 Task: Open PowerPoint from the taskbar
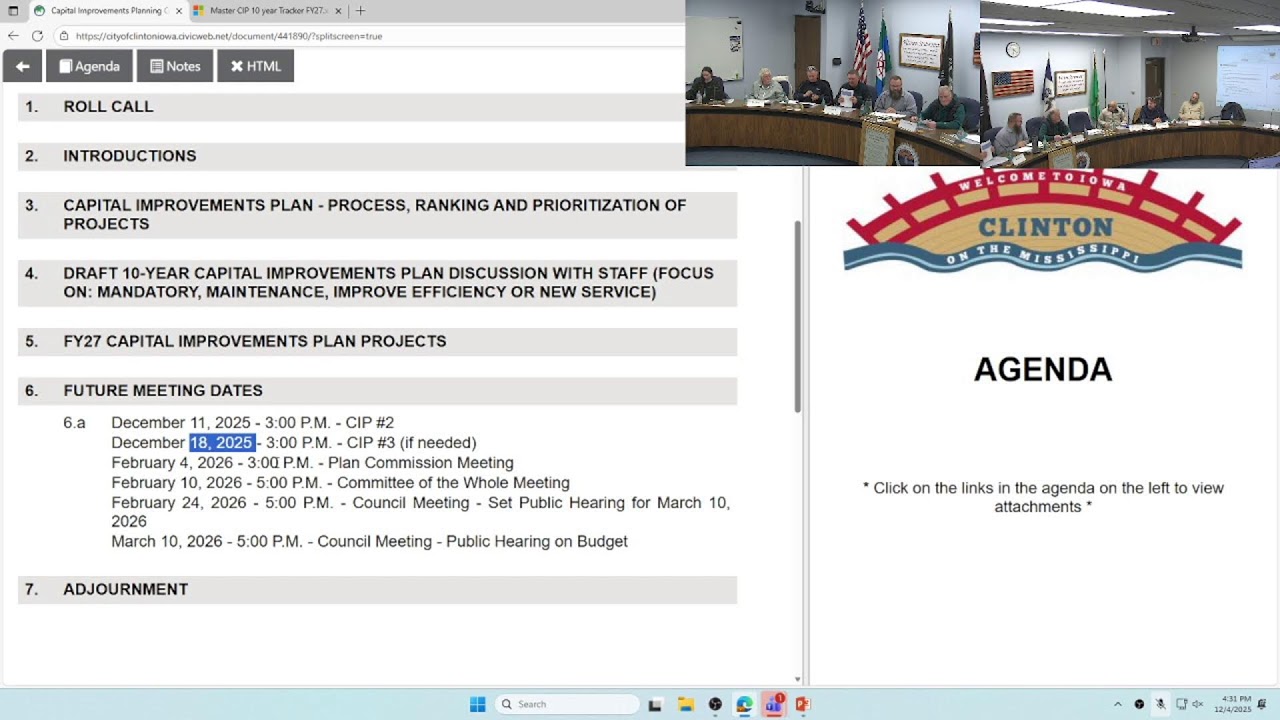pos(802,704)
